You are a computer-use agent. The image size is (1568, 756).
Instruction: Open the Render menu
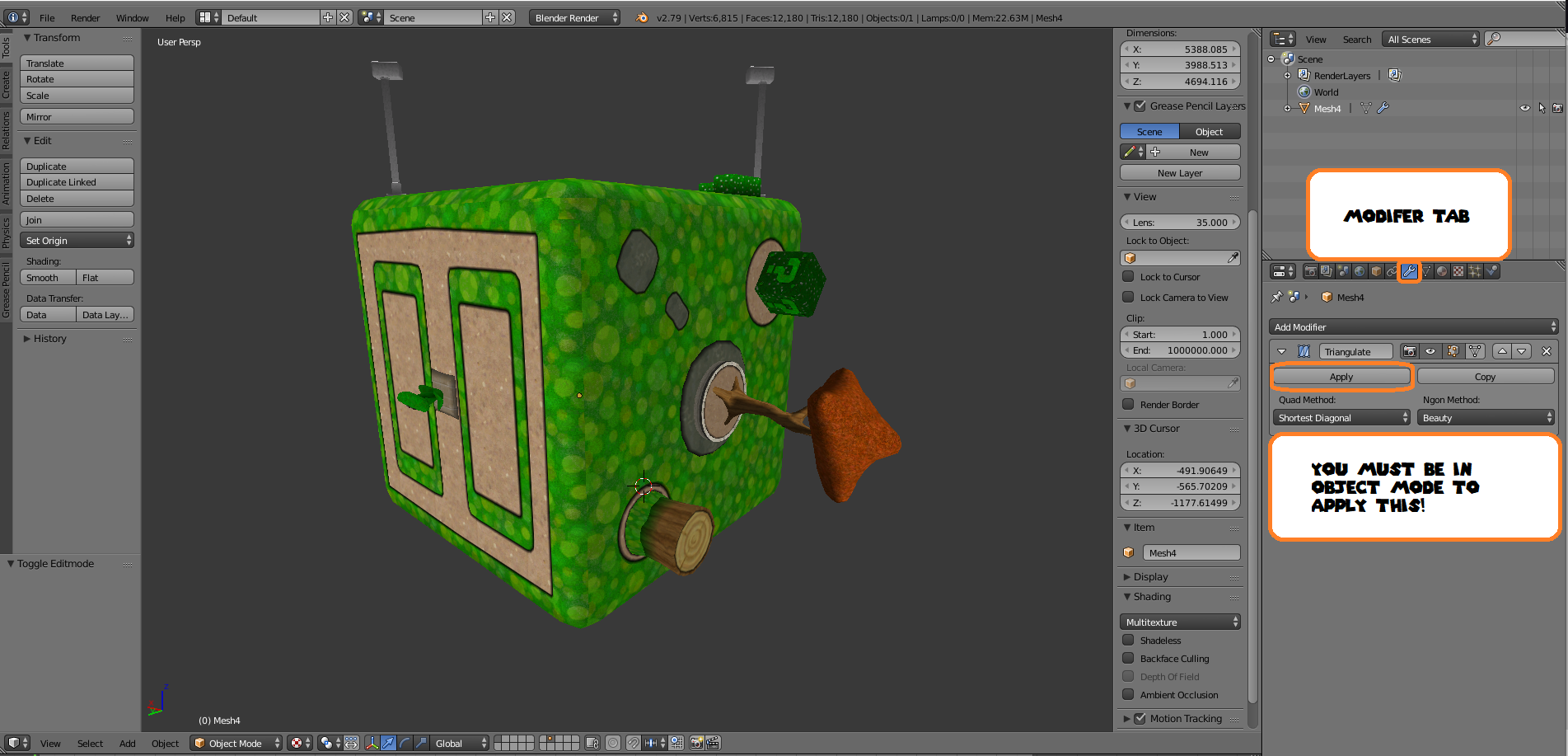click(x=85, y=17)
